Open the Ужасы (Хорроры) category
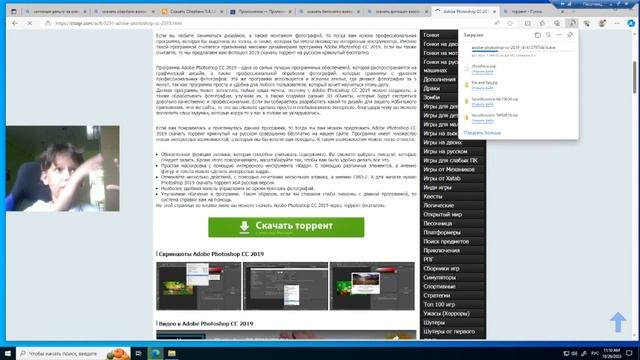This screenshot has height=360, width=640. click(447, 313)
